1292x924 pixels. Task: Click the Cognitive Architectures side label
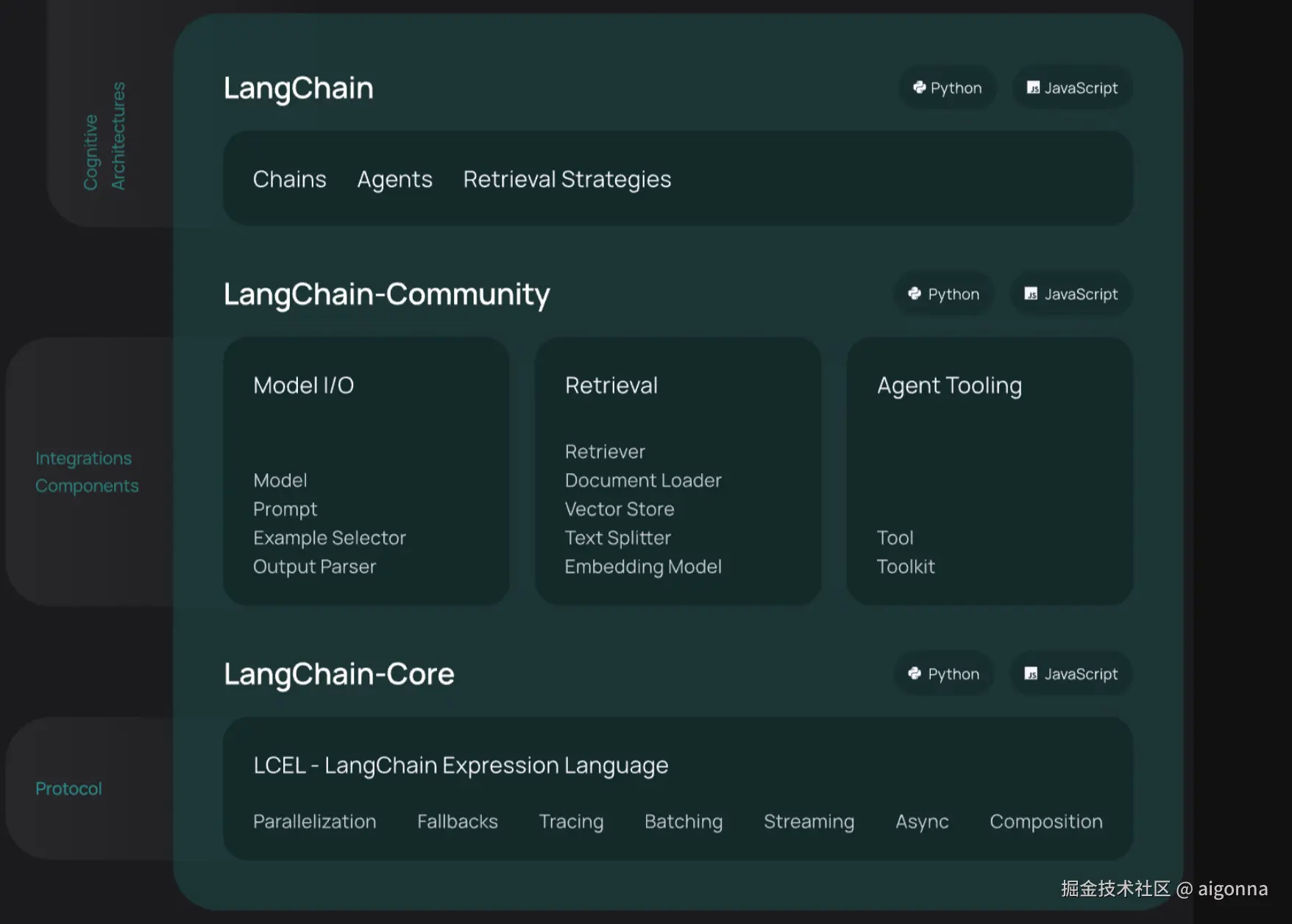tap(104, 136)
